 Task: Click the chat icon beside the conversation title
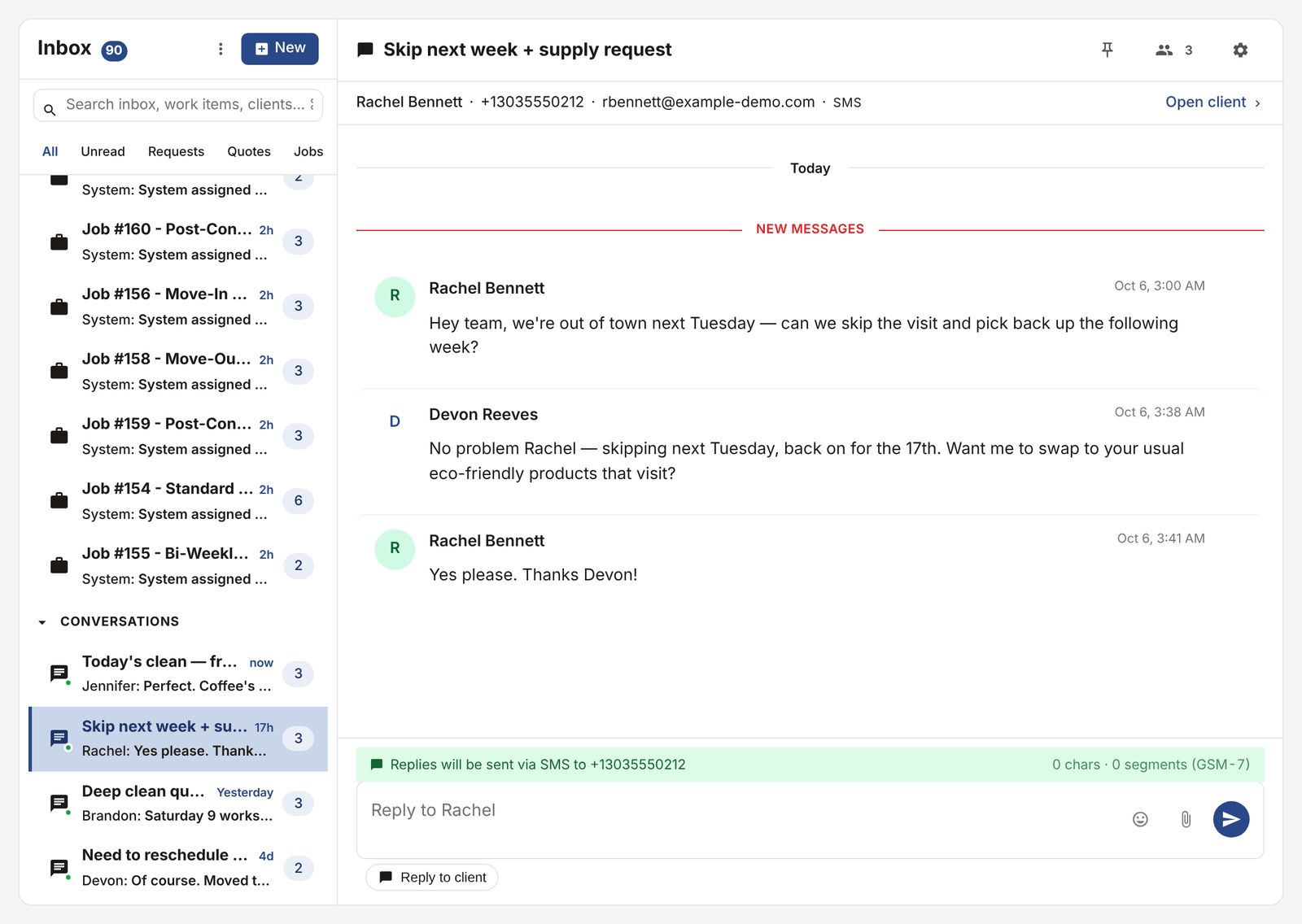click(x=365, y=50)
